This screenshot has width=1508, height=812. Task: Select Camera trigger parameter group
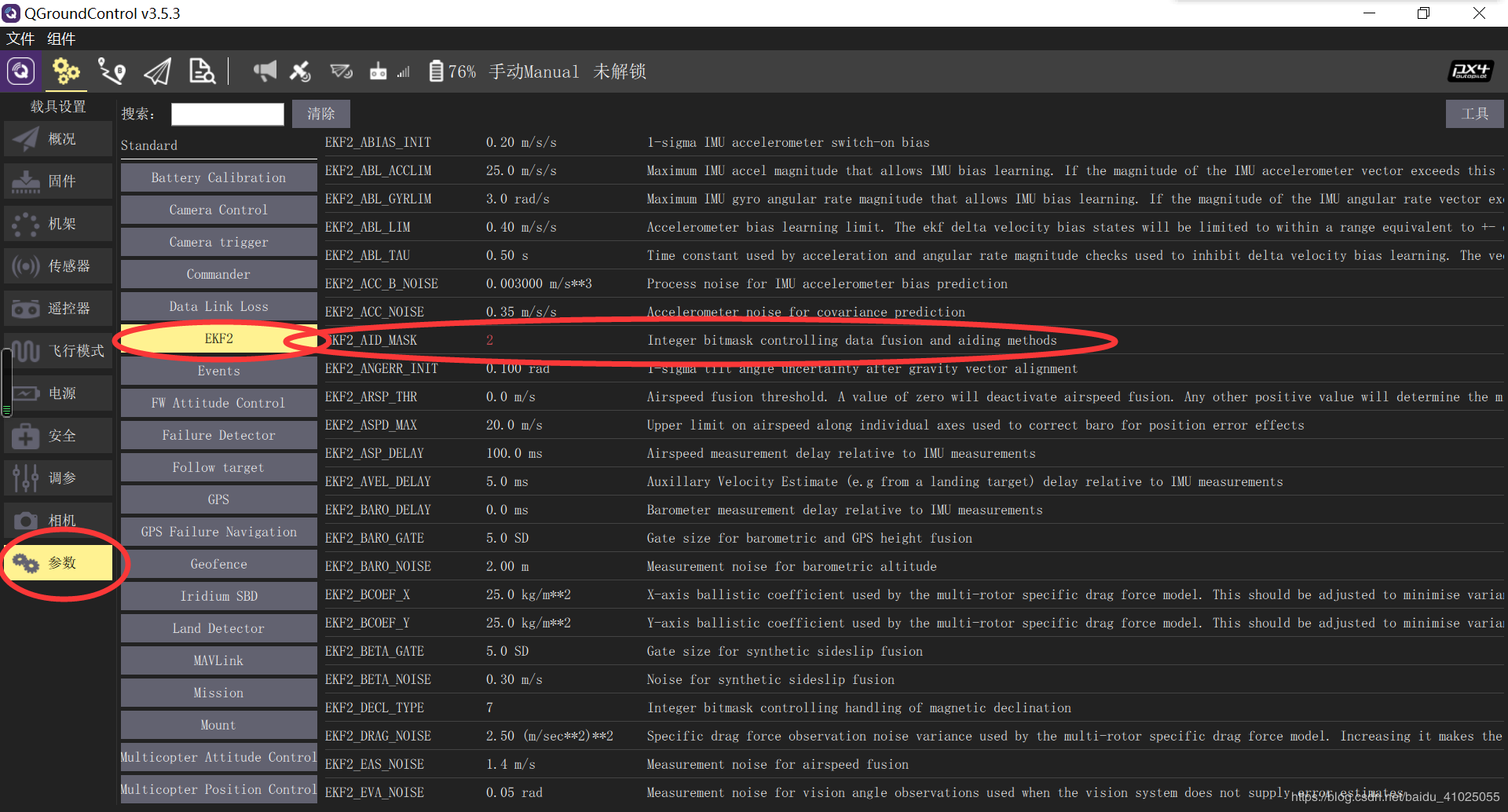point(218,242)
